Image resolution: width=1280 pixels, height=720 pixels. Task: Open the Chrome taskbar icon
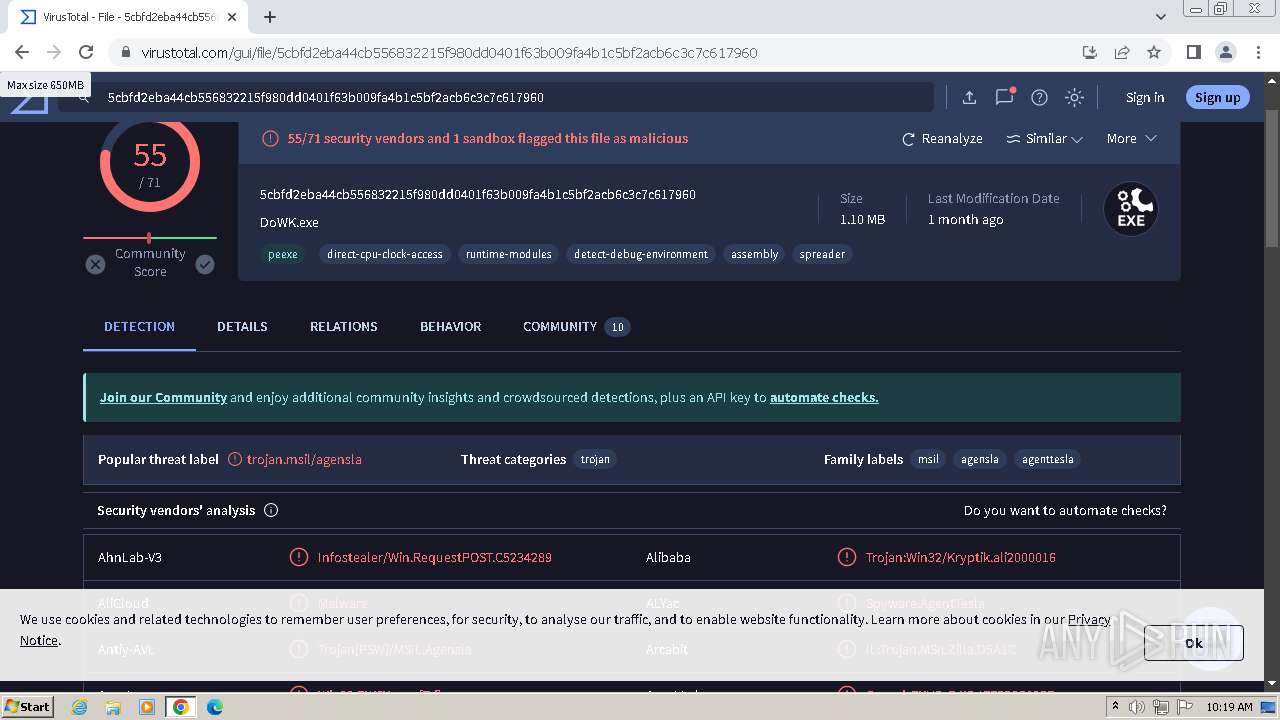point(181,707)
